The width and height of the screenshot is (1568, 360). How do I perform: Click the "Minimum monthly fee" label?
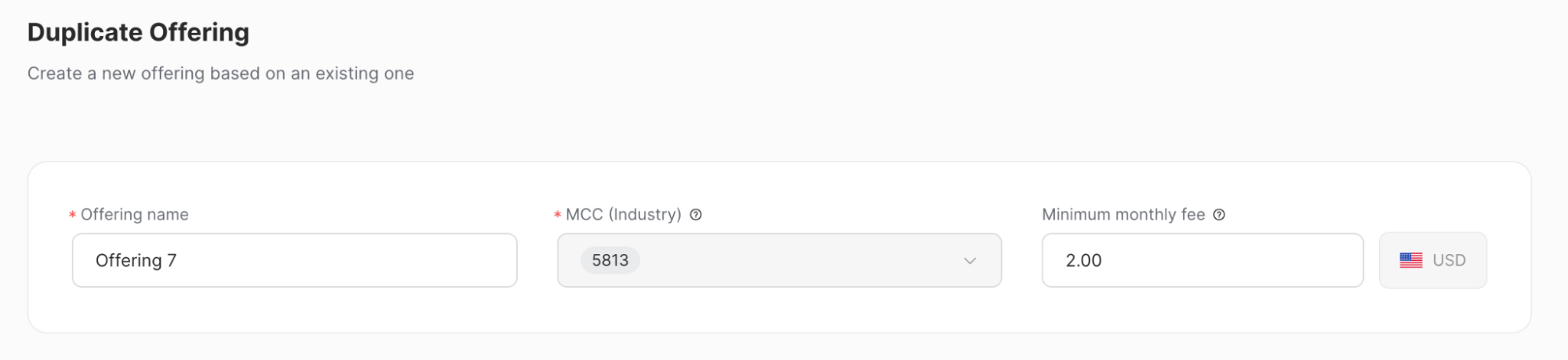point(1122,215)
